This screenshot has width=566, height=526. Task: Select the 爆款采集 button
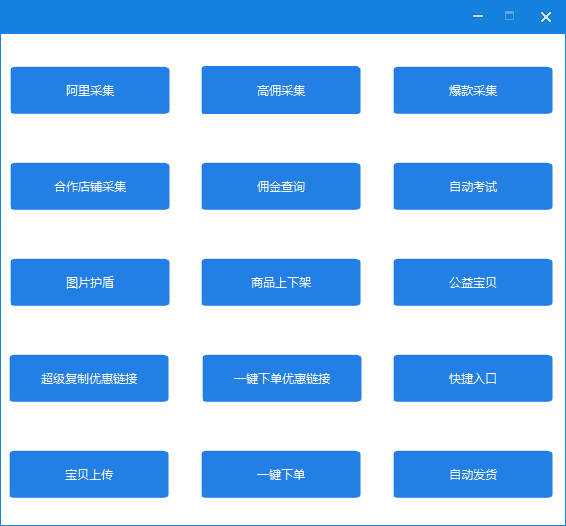click(x=473, y=90)
